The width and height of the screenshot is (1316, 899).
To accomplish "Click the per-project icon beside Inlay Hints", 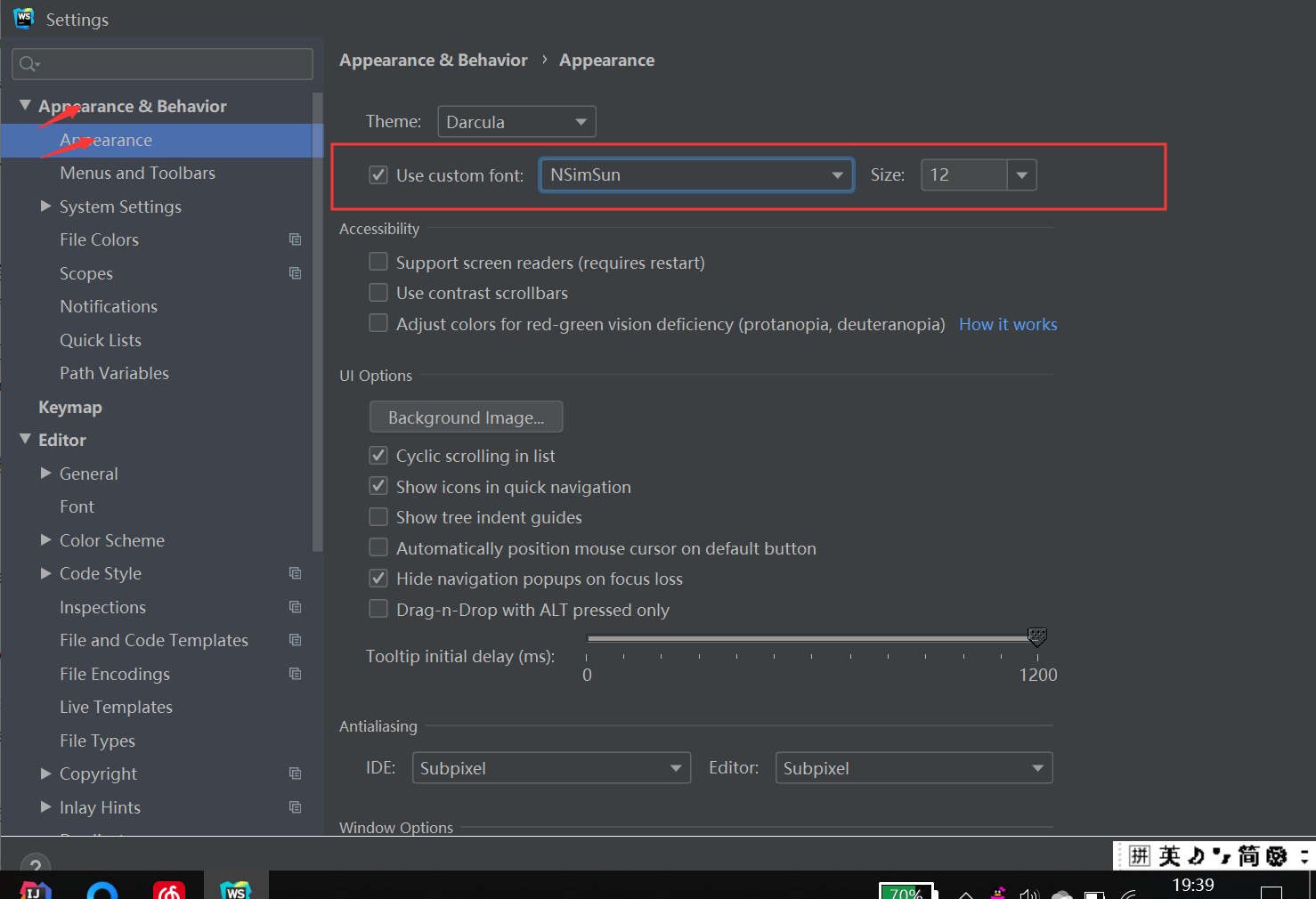I will pyautogui.click(x=296, y=807).
